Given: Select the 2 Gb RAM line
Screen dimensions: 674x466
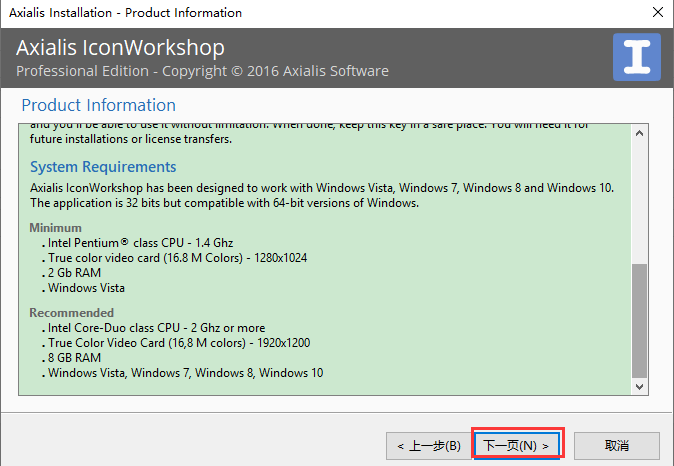Looking at the screenshot, I should pos(71,273).
